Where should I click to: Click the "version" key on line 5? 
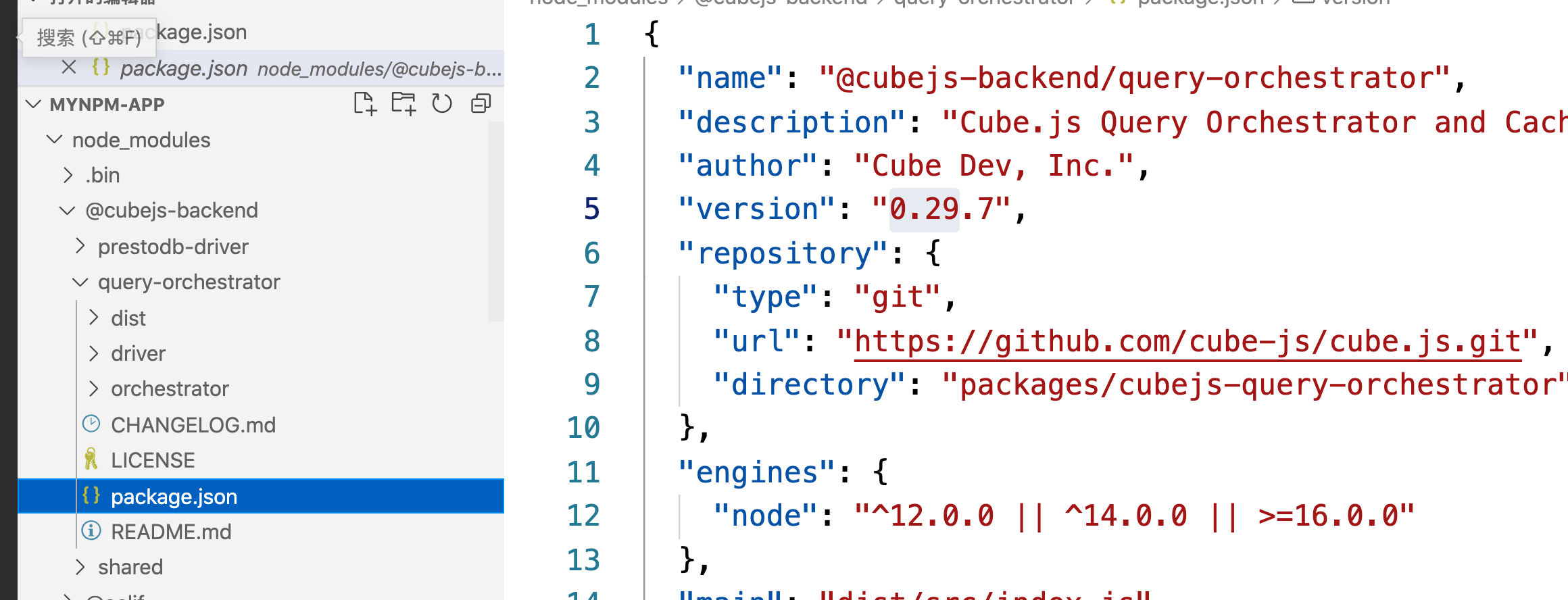(757, 209)
